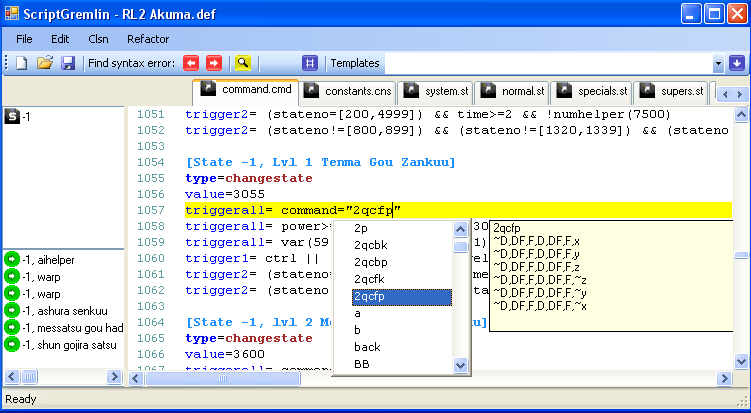Viewport: 751px width, 413px height.
Task: Open the yellow magnifier search tool
Action: click(x=243, y=63)
